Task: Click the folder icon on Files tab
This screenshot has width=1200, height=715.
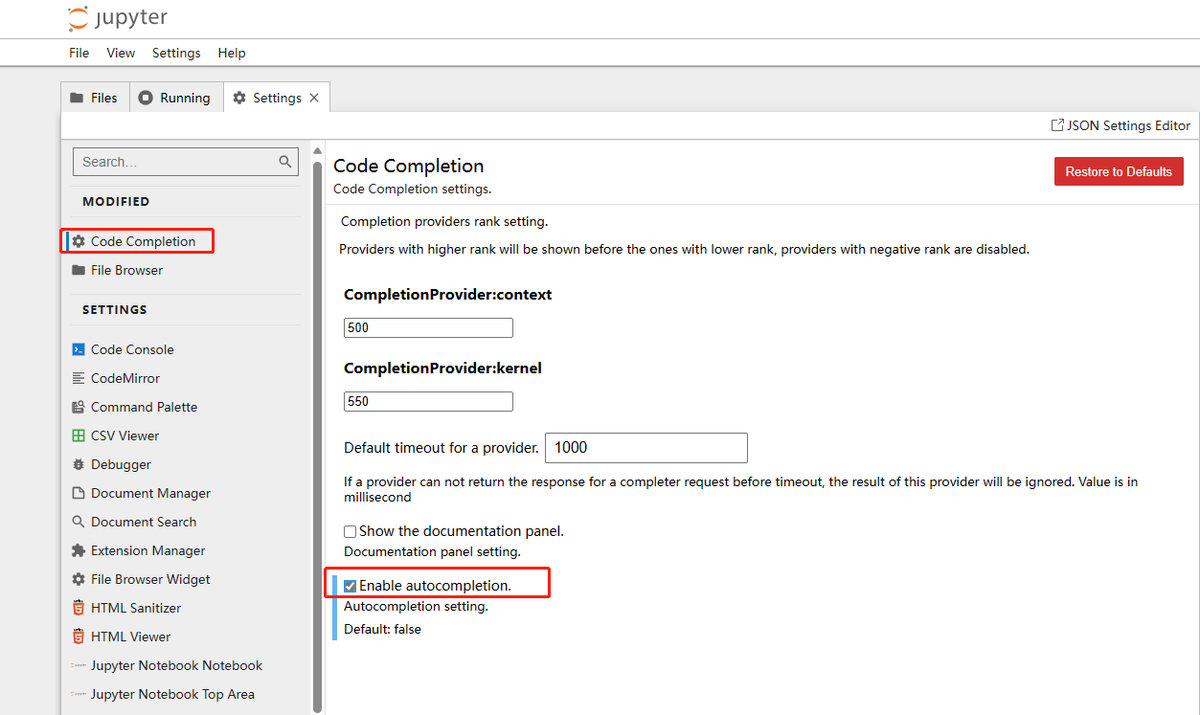Action: pyautogui.click(x=77, y=98)
